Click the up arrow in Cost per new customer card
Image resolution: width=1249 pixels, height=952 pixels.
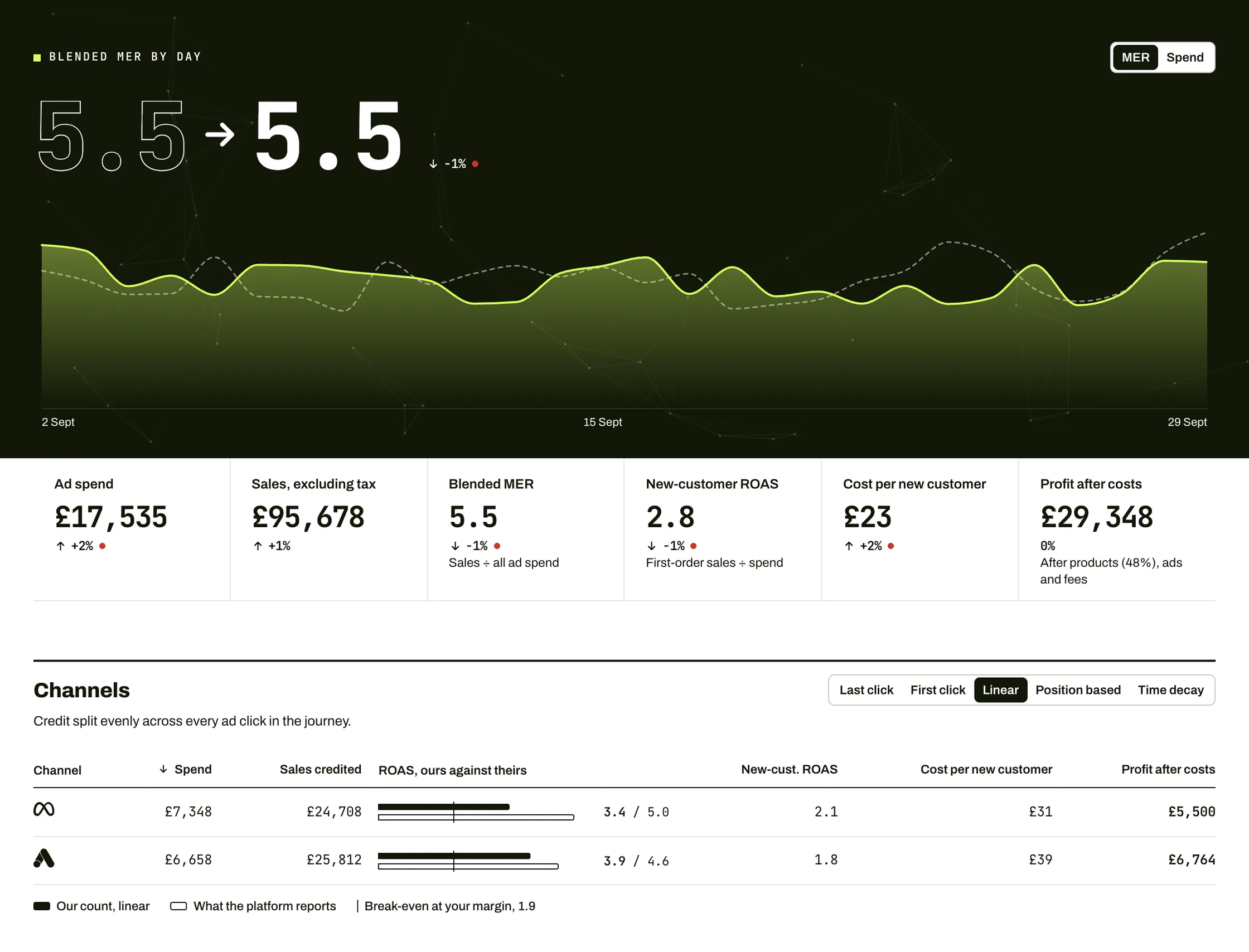849,546
